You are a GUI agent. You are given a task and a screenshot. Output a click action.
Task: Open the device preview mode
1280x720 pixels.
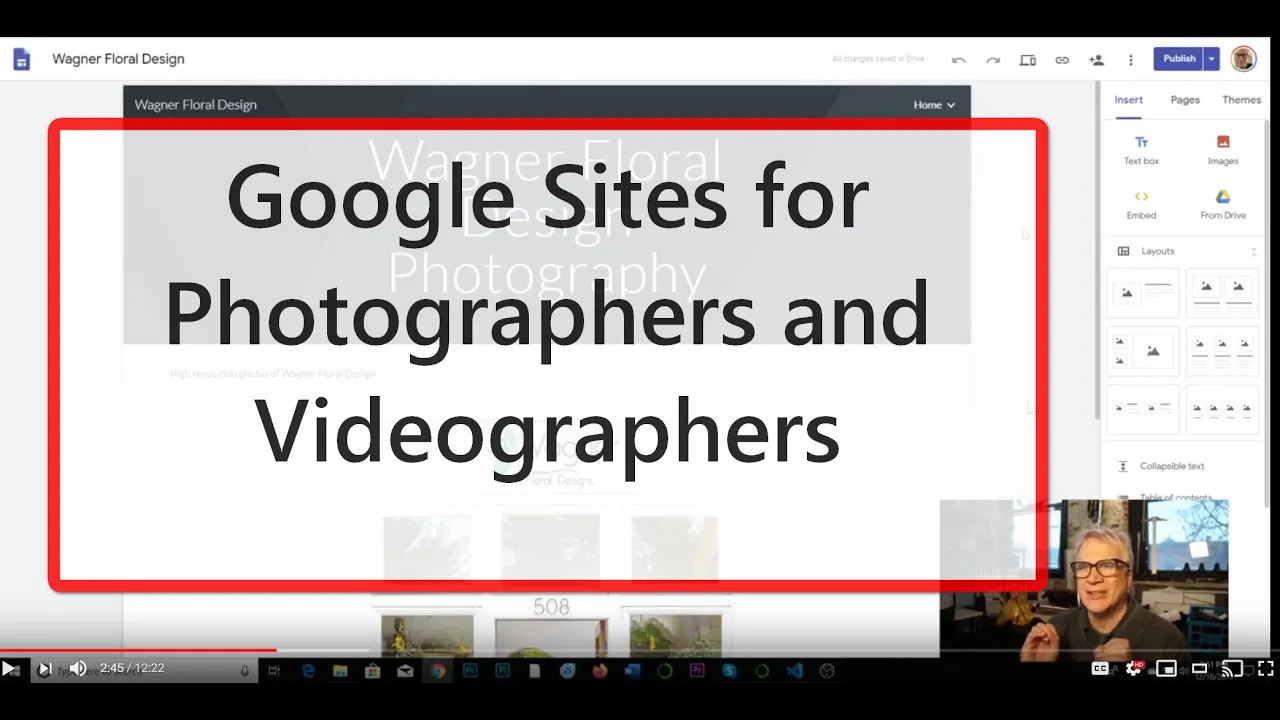pos(1027,60)
